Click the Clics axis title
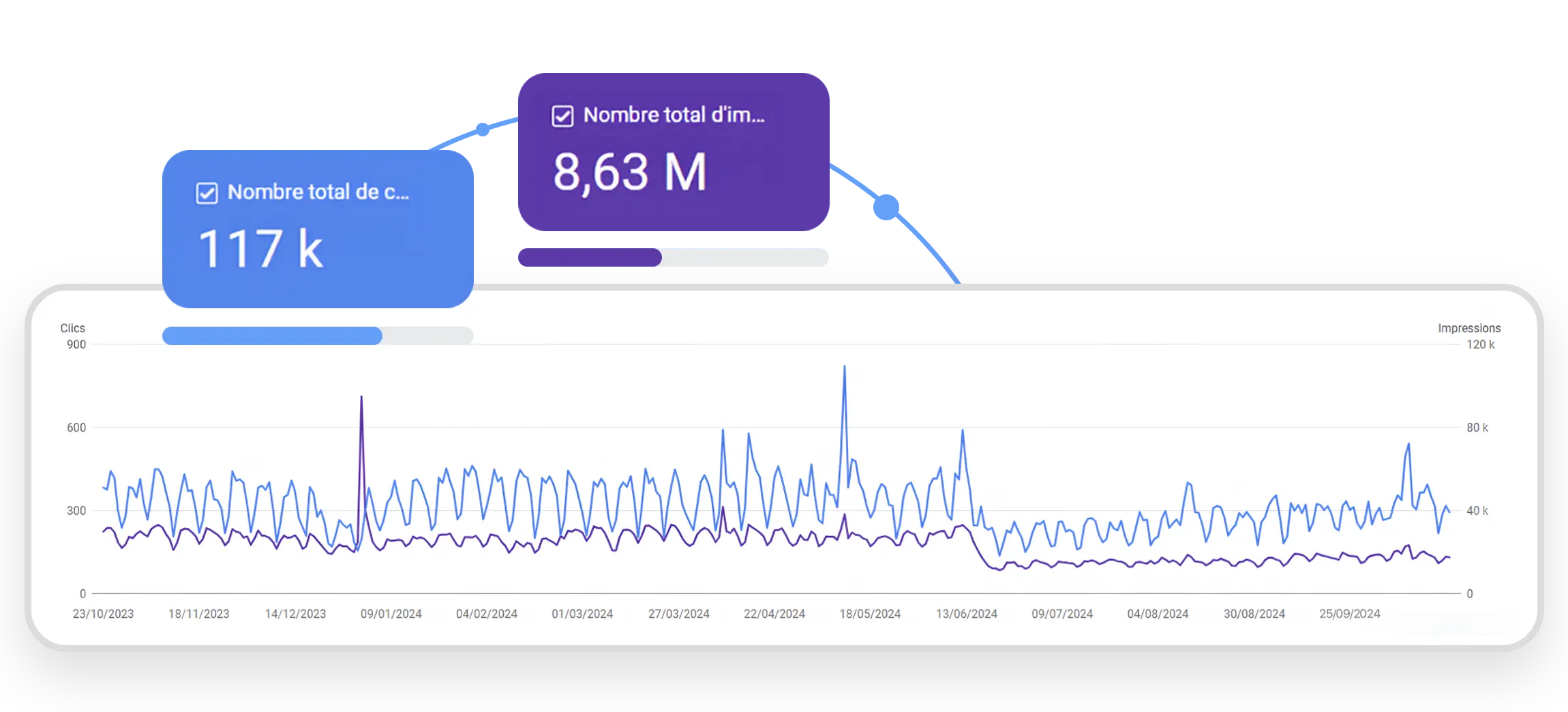The width and height of the screenshot is (1568, 712). point(73,328)
